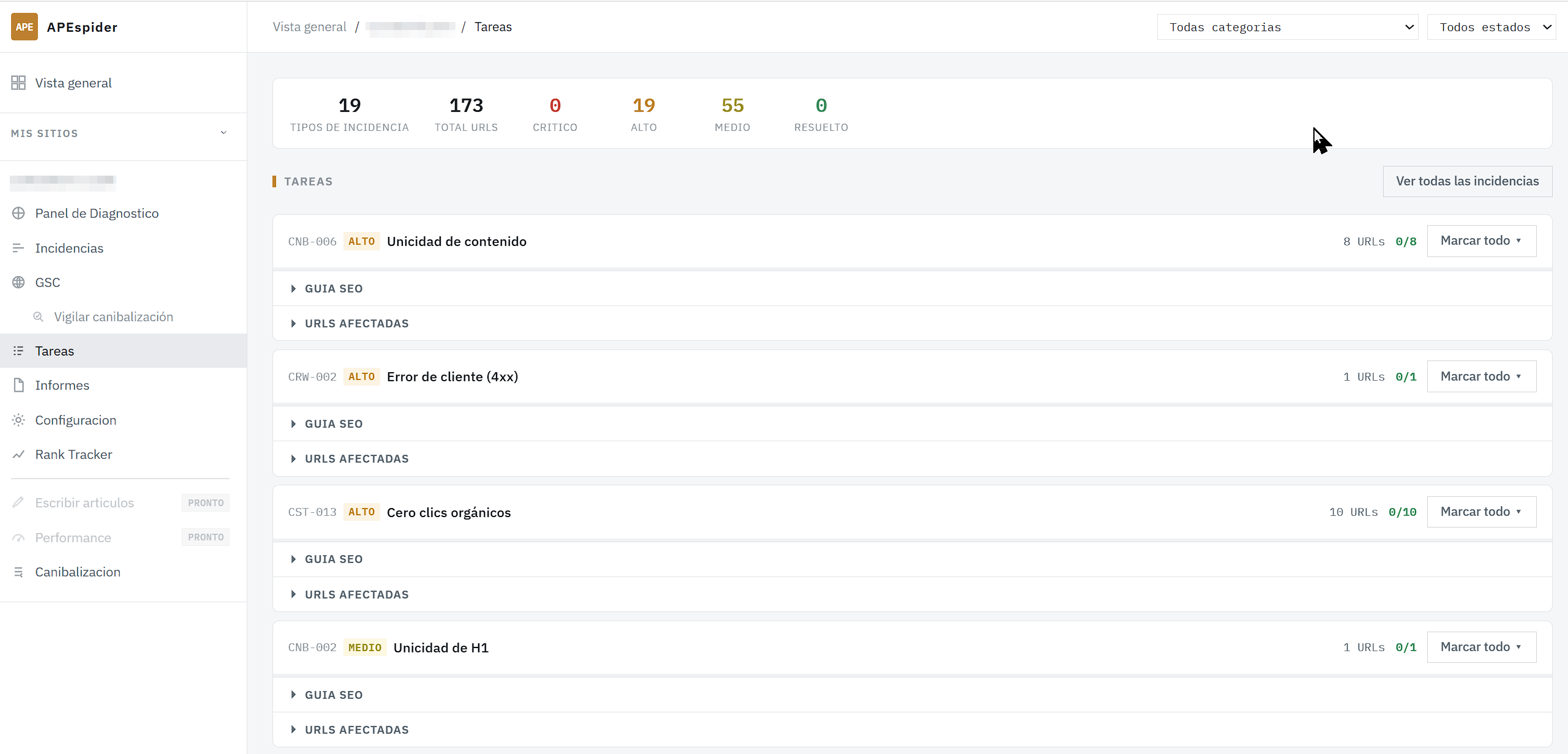Open Marcar todo for Cero clics orgánicos

[x=1481, y=512]
